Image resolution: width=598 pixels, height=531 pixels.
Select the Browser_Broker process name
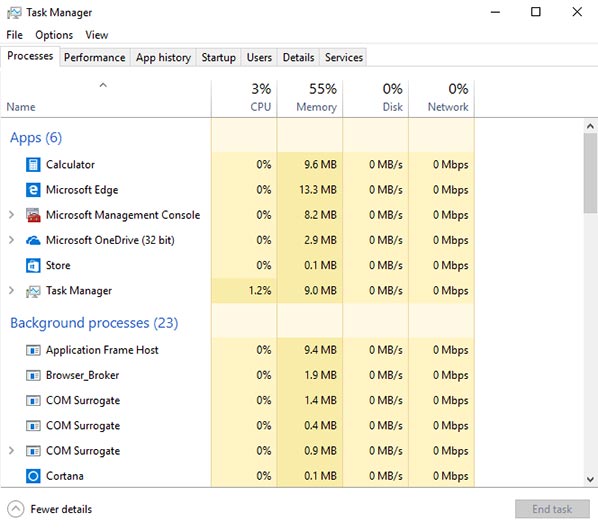click(82, 375)
